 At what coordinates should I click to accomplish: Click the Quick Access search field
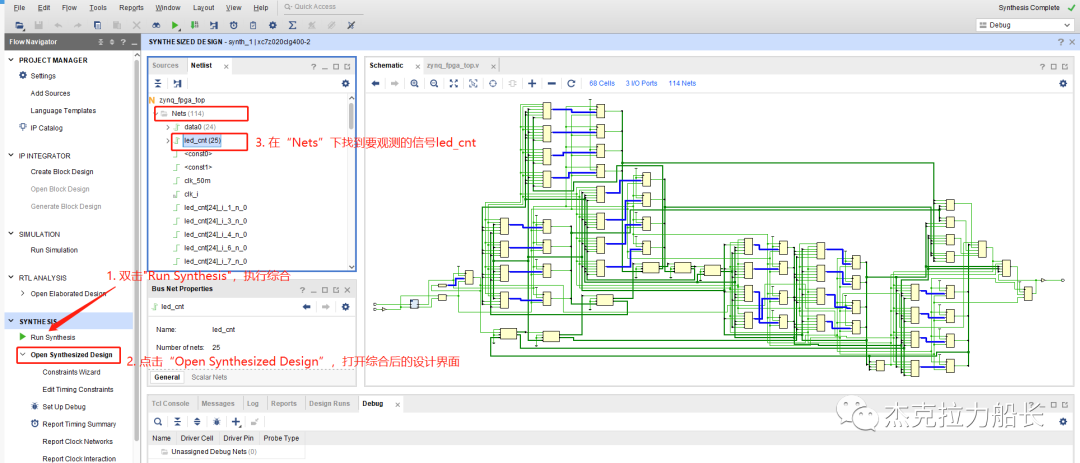coord(320,7)
